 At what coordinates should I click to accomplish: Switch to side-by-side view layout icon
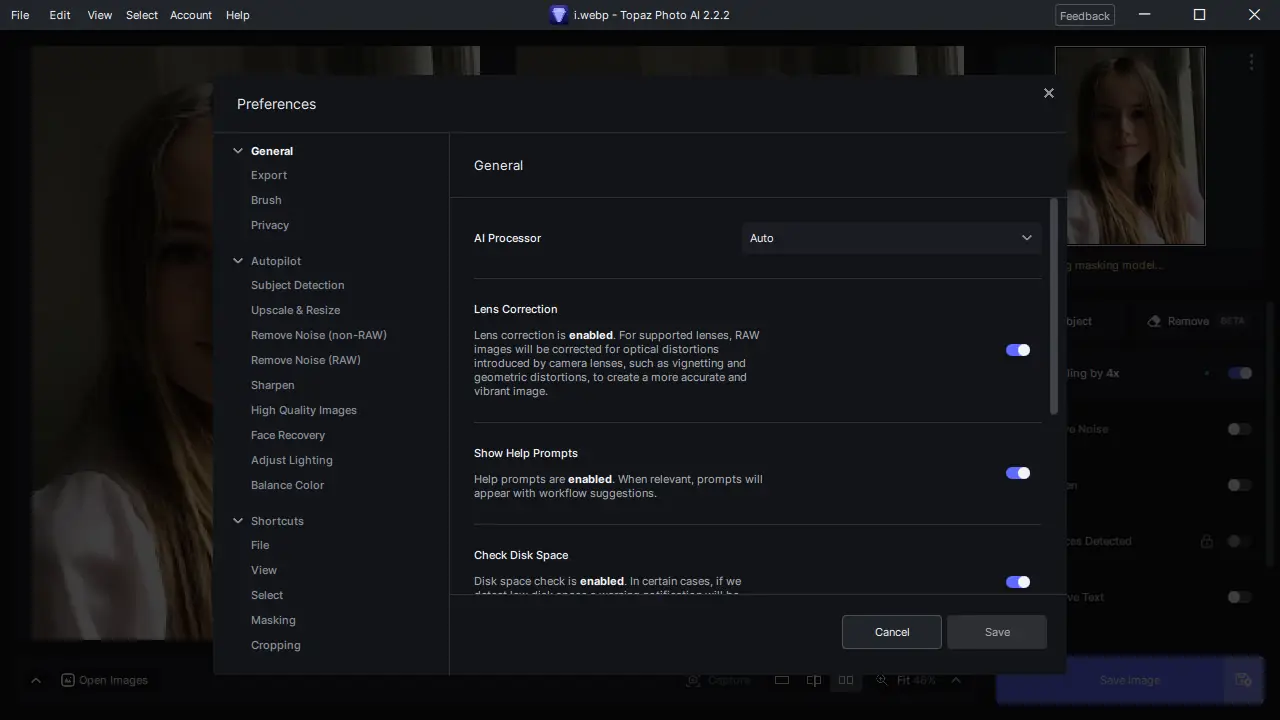tap(846, 680)
